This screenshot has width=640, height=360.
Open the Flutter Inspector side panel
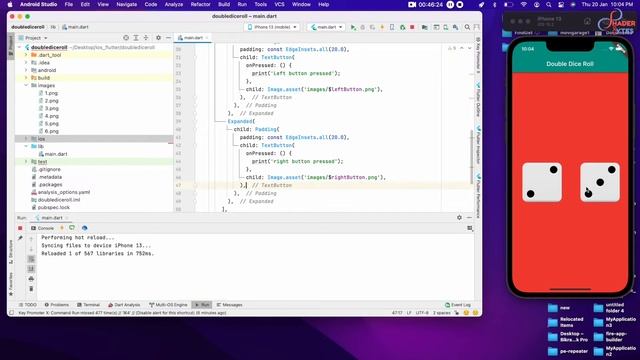coord(478,145)
